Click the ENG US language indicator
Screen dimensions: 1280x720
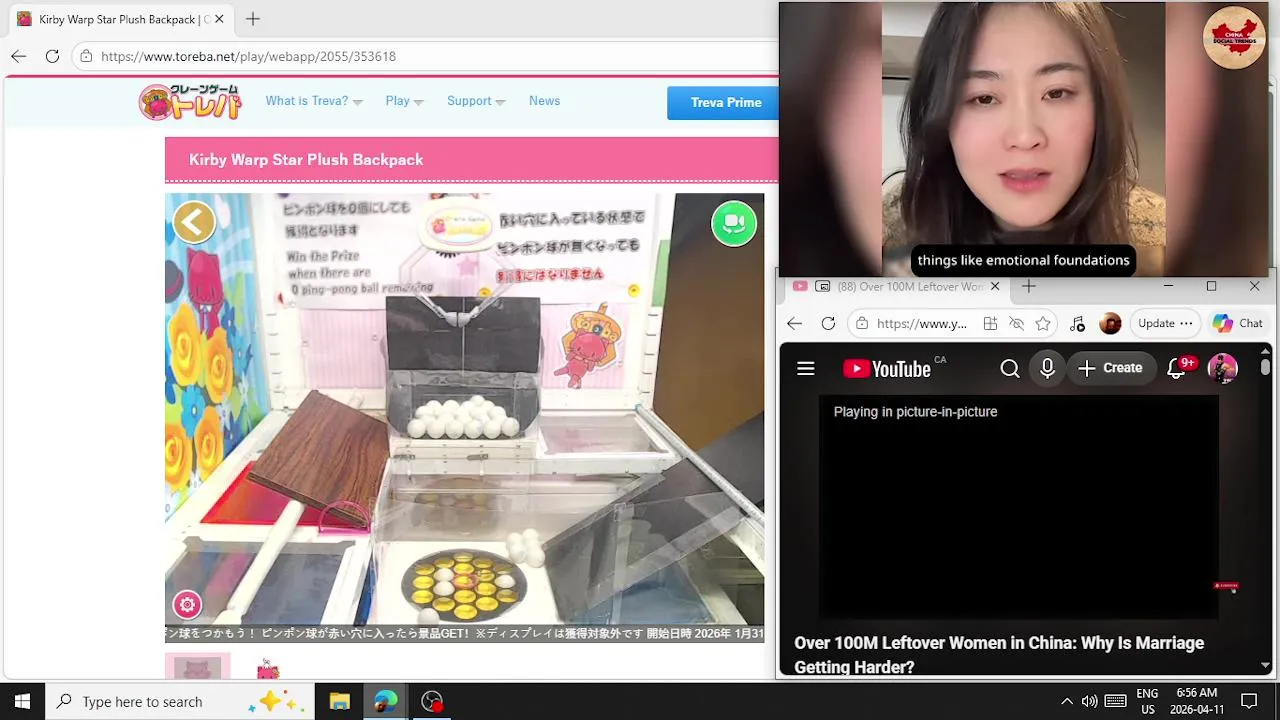pos(1147,701)
